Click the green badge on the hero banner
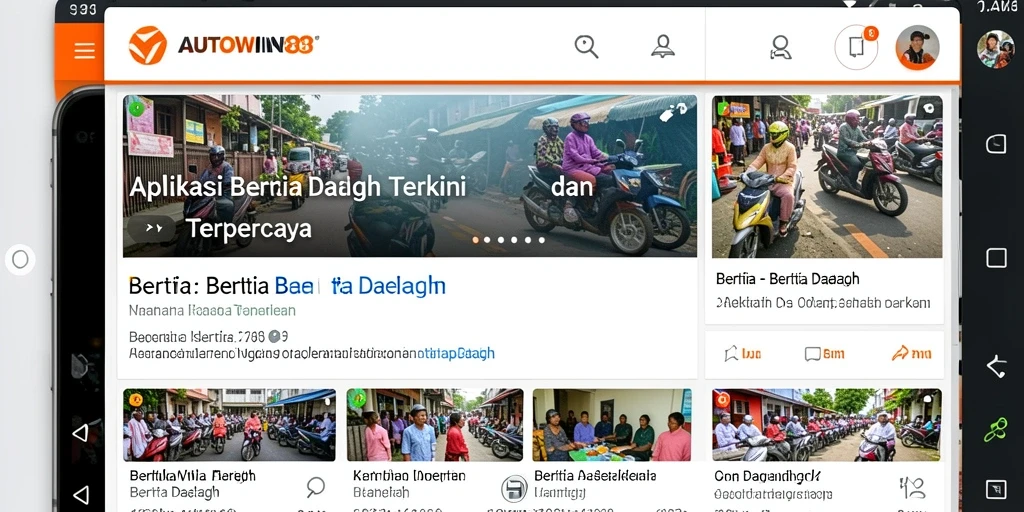 point(136,108)
